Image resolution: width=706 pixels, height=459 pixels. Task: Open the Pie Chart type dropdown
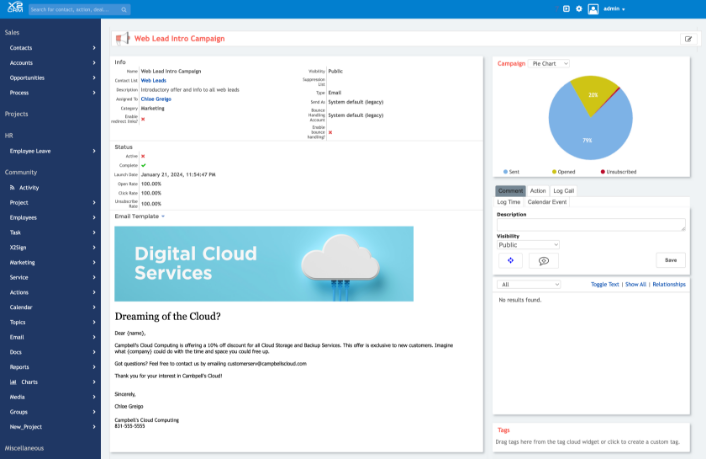pos(550,63)
